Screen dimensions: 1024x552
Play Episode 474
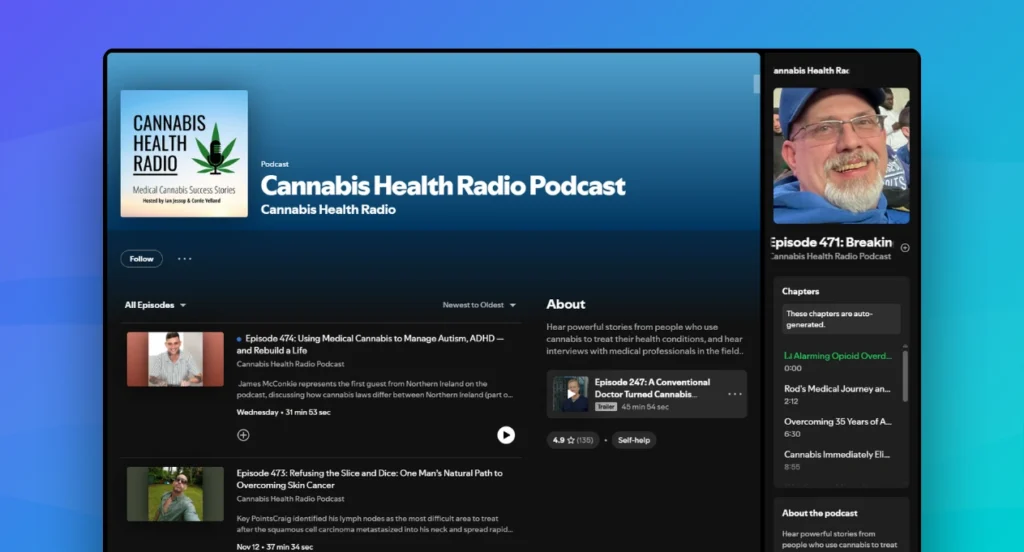505,435
